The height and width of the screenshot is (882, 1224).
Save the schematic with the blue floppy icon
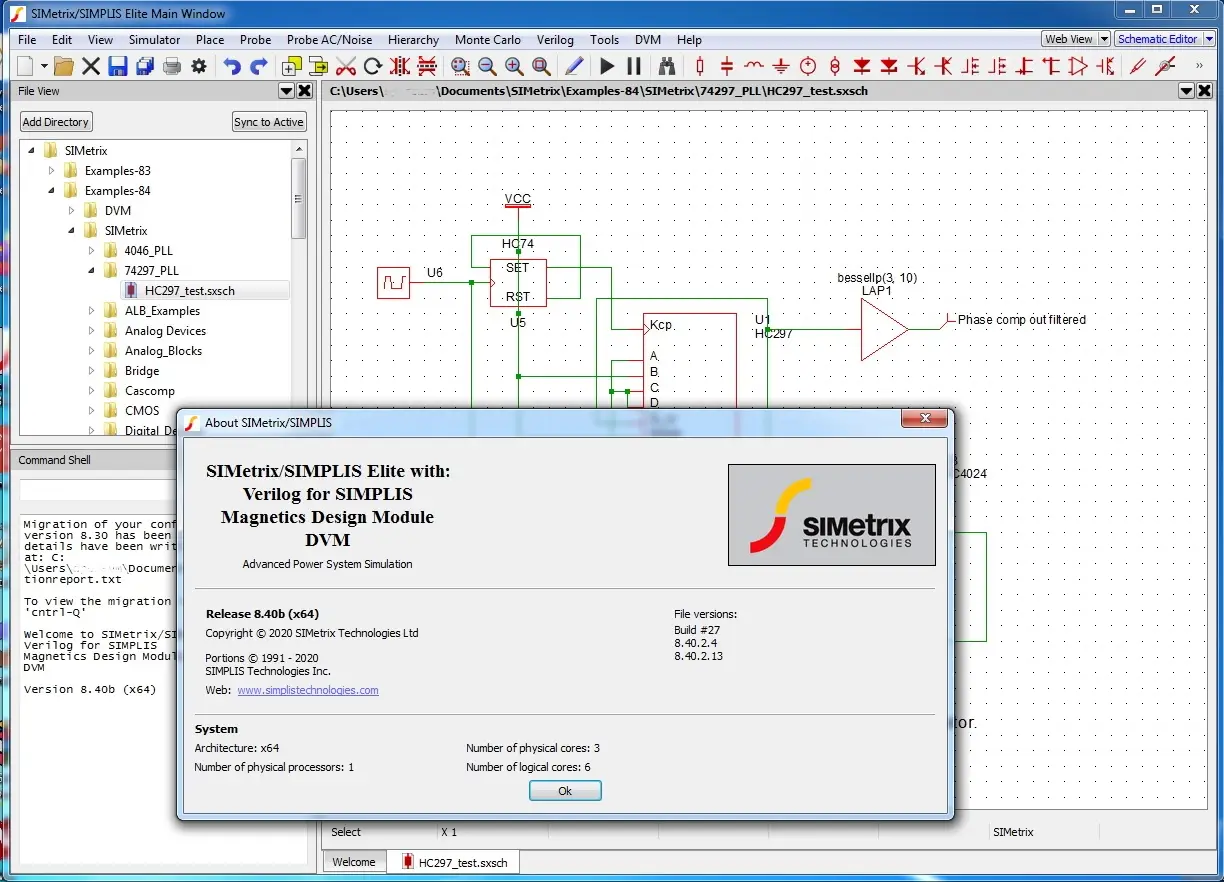click(117, 66)
